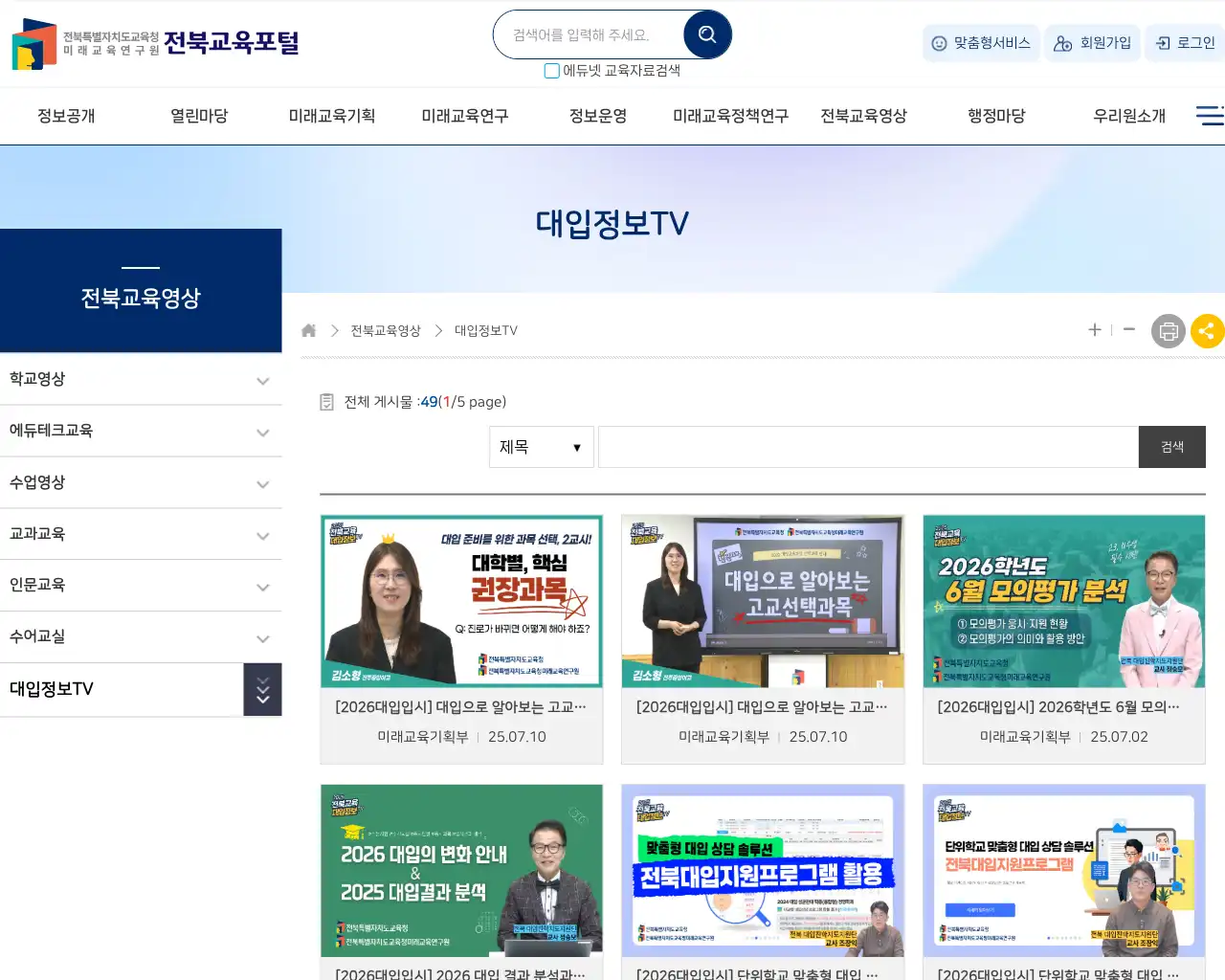Click date 25.07.02 on third card

(x=1119, y=737)
